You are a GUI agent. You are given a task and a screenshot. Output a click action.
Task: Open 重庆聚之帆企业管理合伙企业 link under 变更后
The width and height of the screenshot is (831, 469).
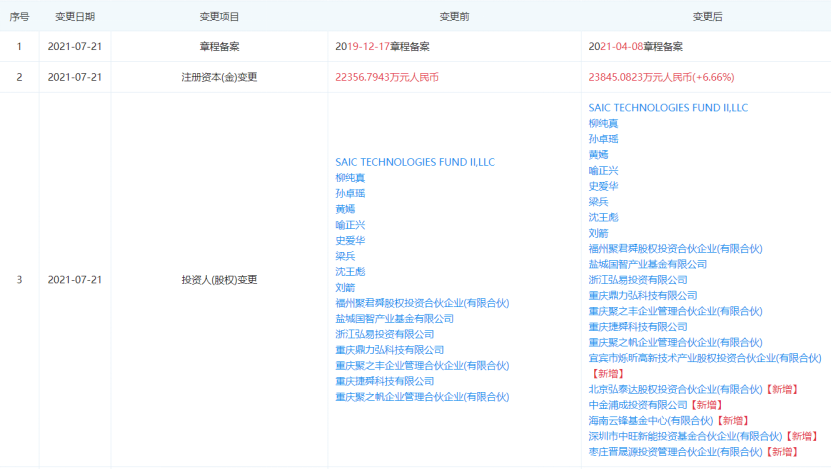[x=675, y=342]
